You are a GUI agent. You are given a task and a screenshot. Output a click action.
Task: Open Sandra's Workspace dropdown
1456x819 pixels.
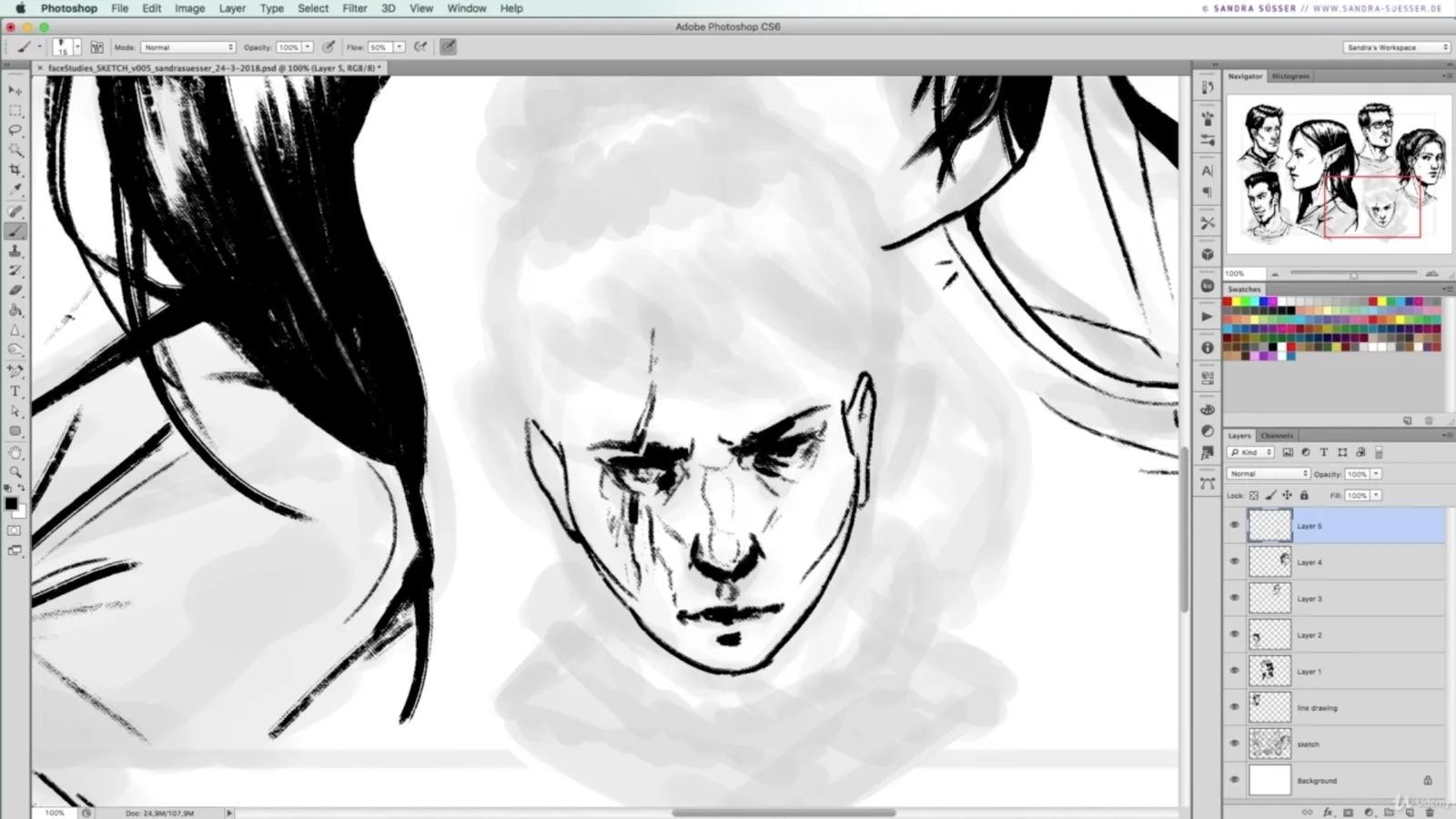[1397, 47]
